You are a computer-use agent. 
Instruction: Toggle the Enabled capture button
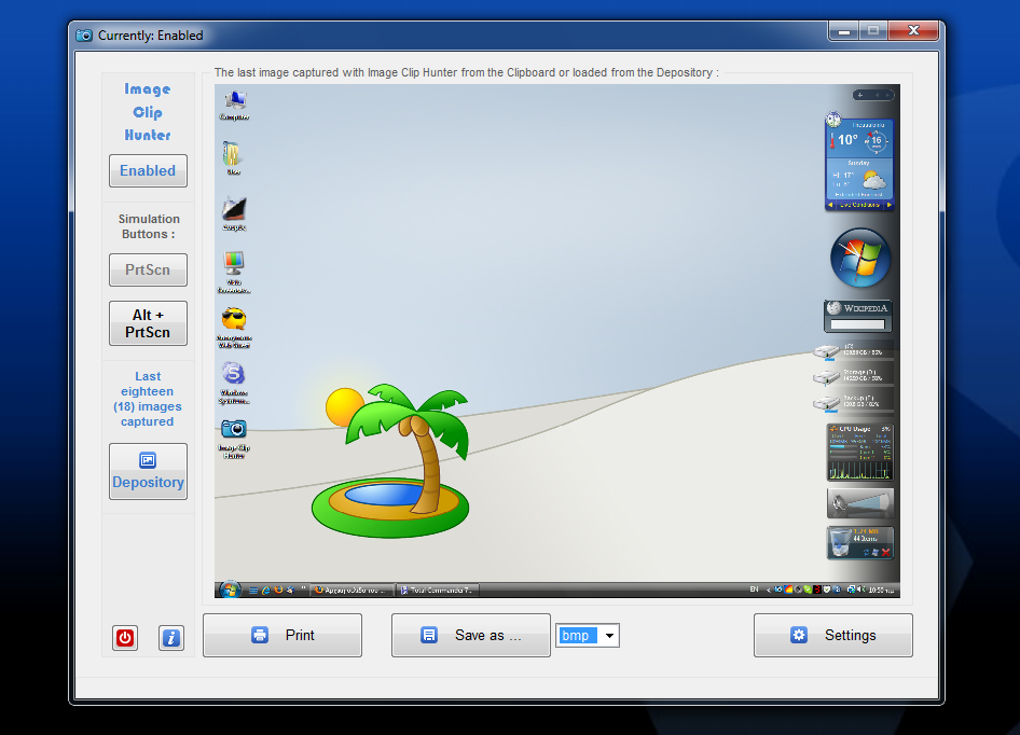point(148,170)
